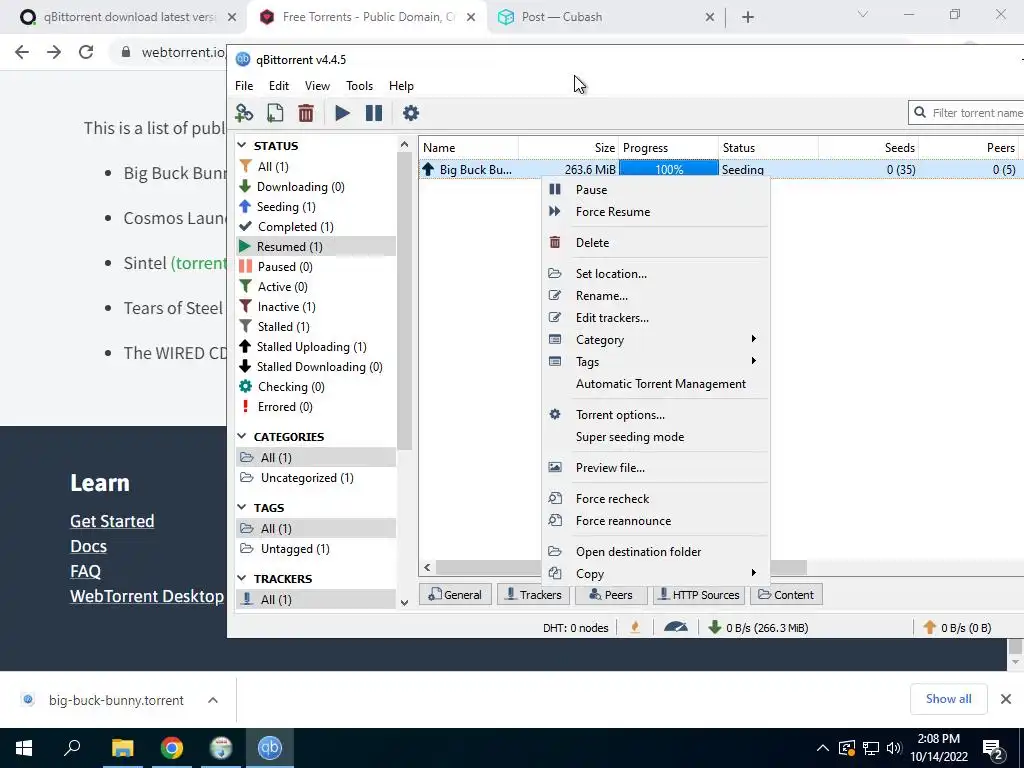Open FAQ link on webpage
Screen dimensions: 1024x768
[86, 571]
